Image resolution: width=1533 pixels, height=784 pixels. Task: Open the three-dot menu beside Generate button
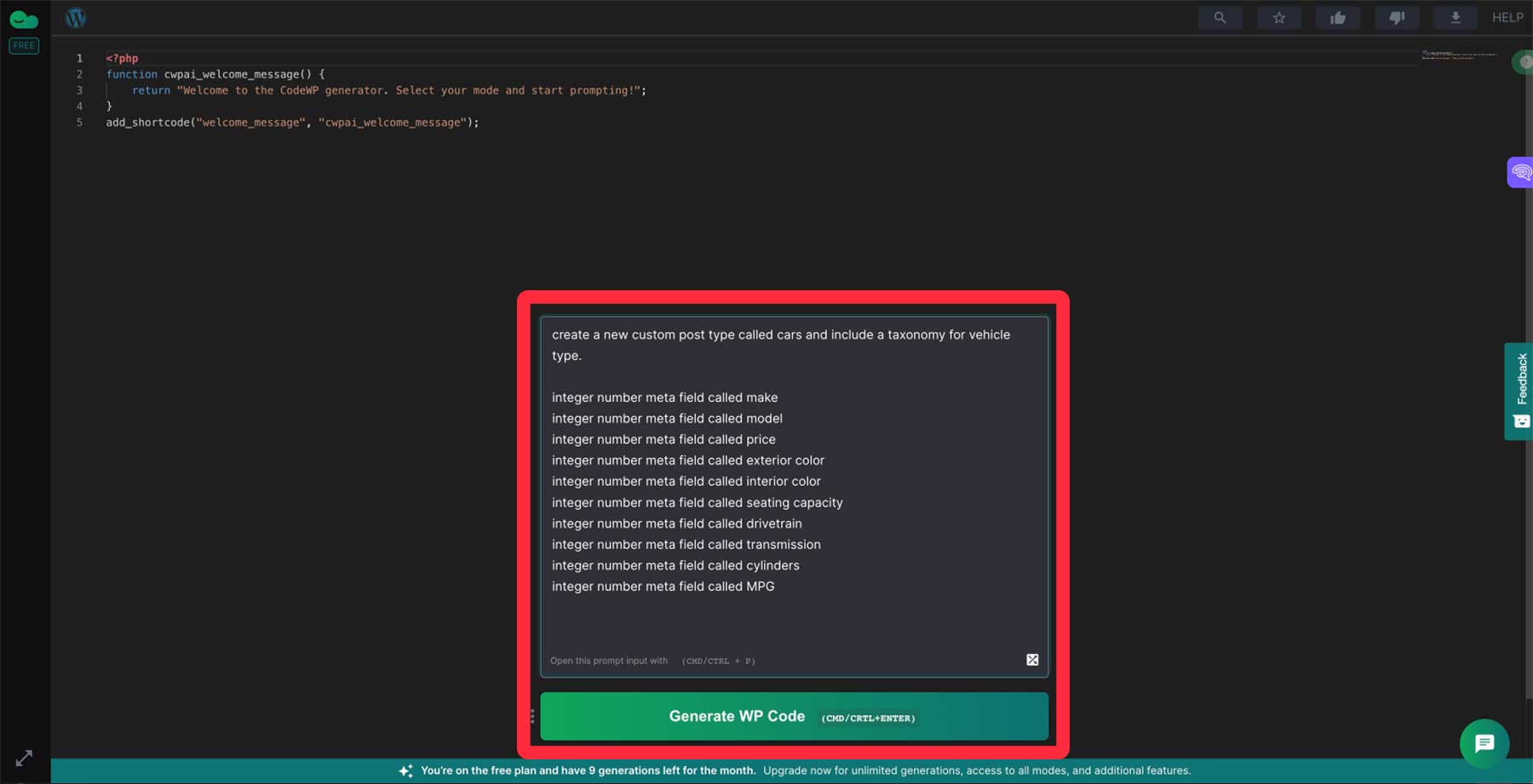point(531,716)
